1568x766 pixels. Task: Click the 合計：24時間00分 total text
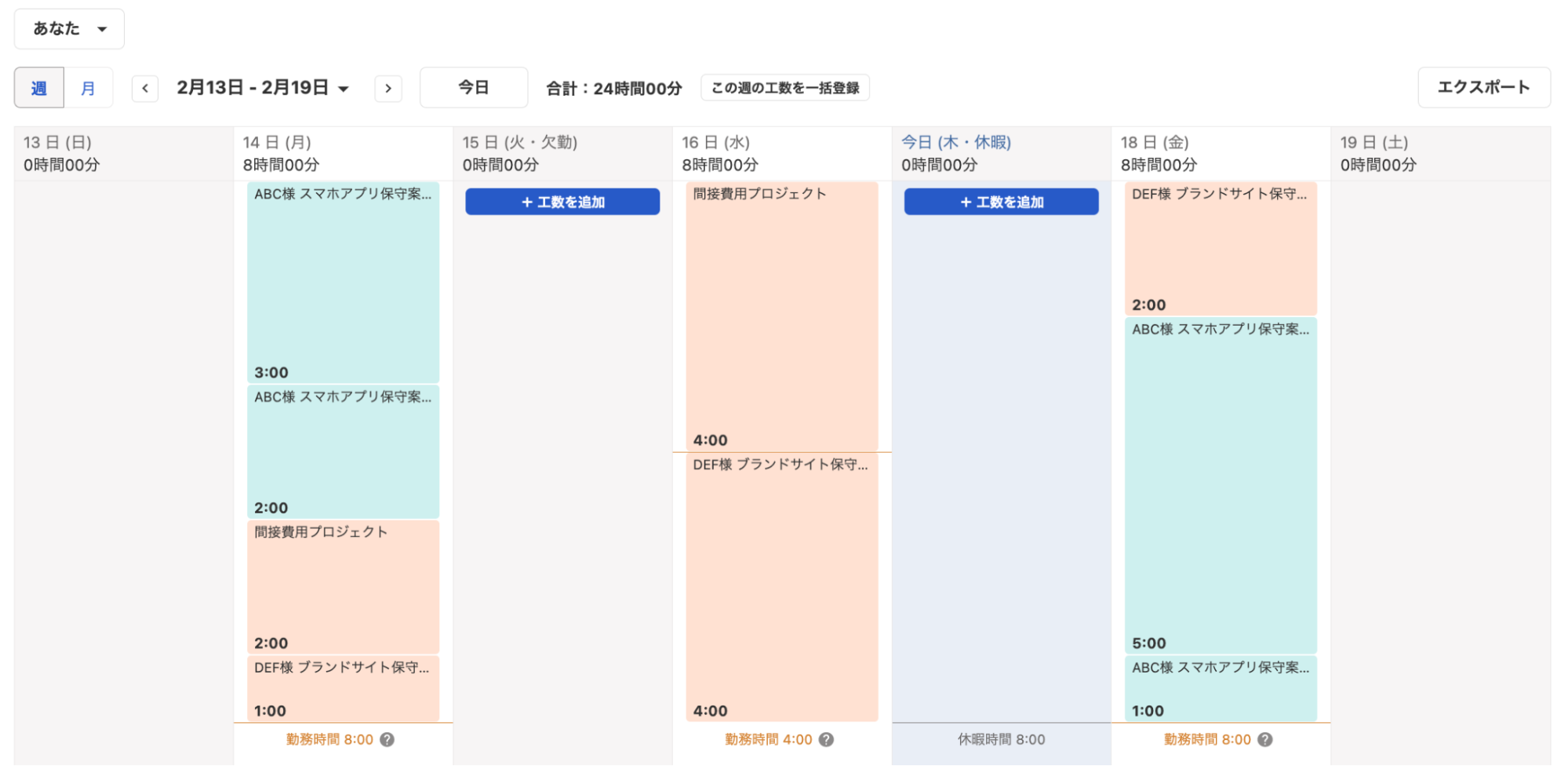point(614,89)
